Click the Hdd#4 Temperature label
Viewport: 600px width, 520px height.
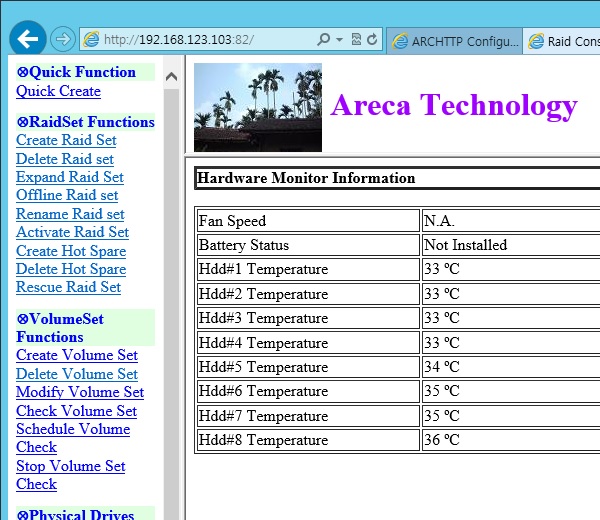click(263, 343)
